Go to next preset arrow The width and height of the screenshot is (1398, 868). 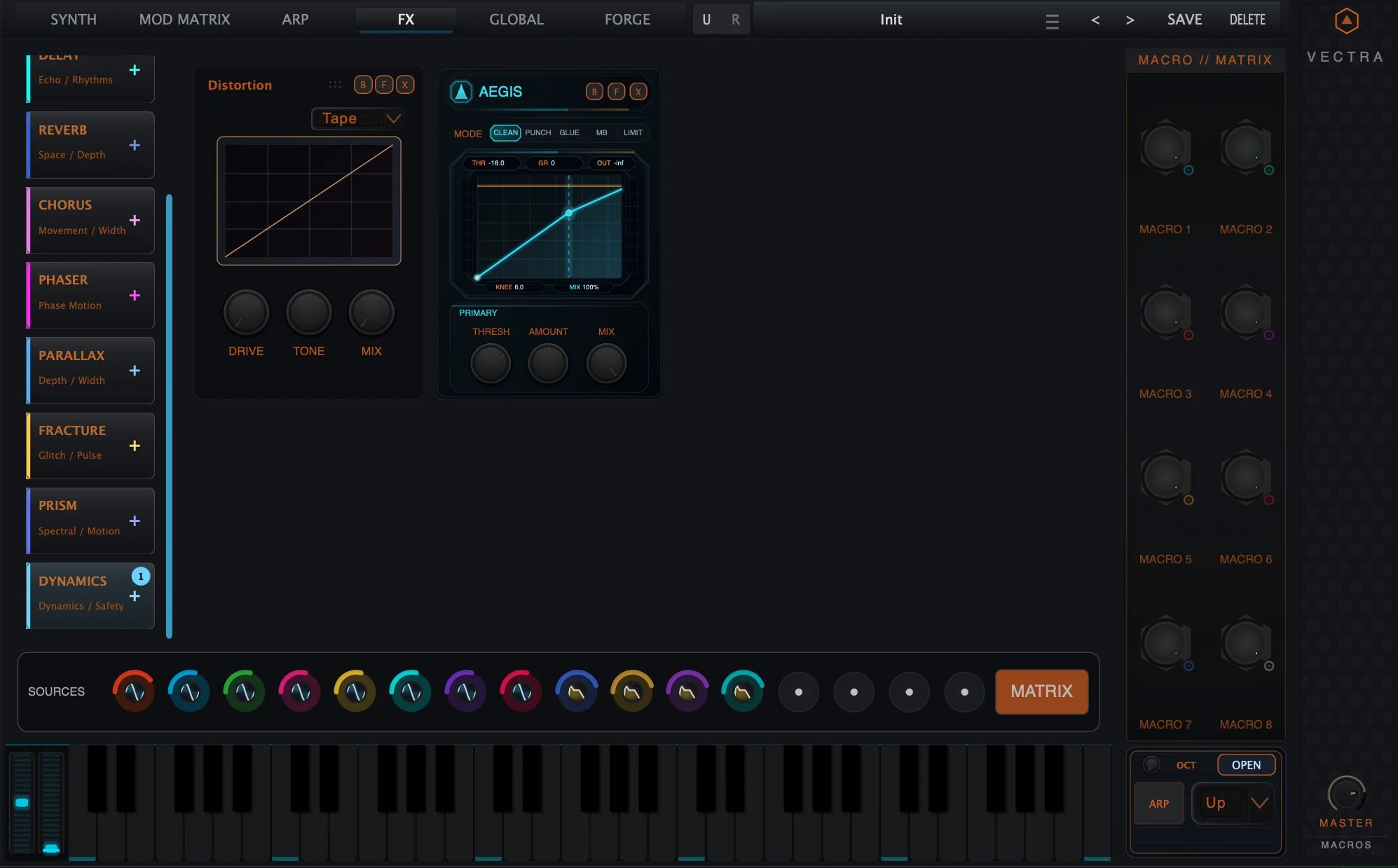point(1130,20)
